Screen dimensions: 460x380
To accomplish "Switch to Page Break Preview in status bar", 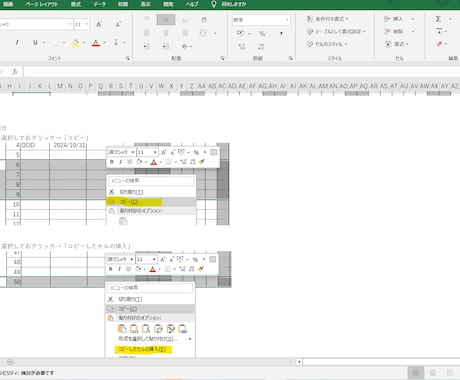I will click(x=450, y=372).
